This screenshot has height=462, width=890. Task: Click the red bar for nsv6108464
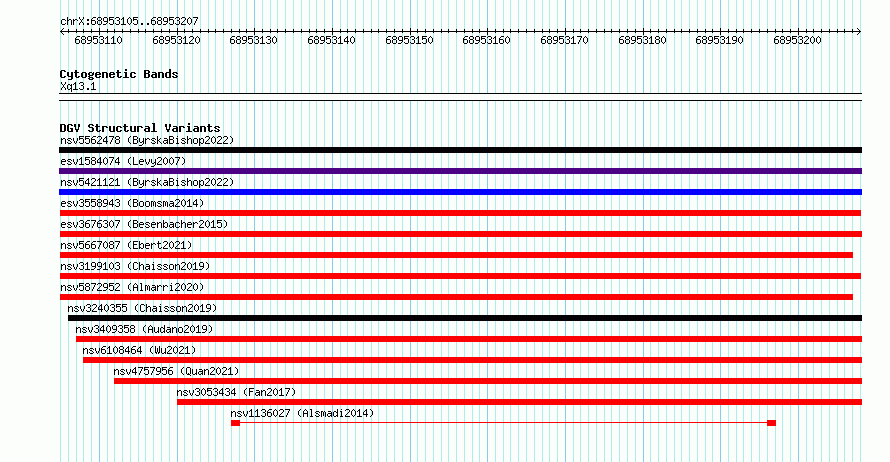(472, 360)
